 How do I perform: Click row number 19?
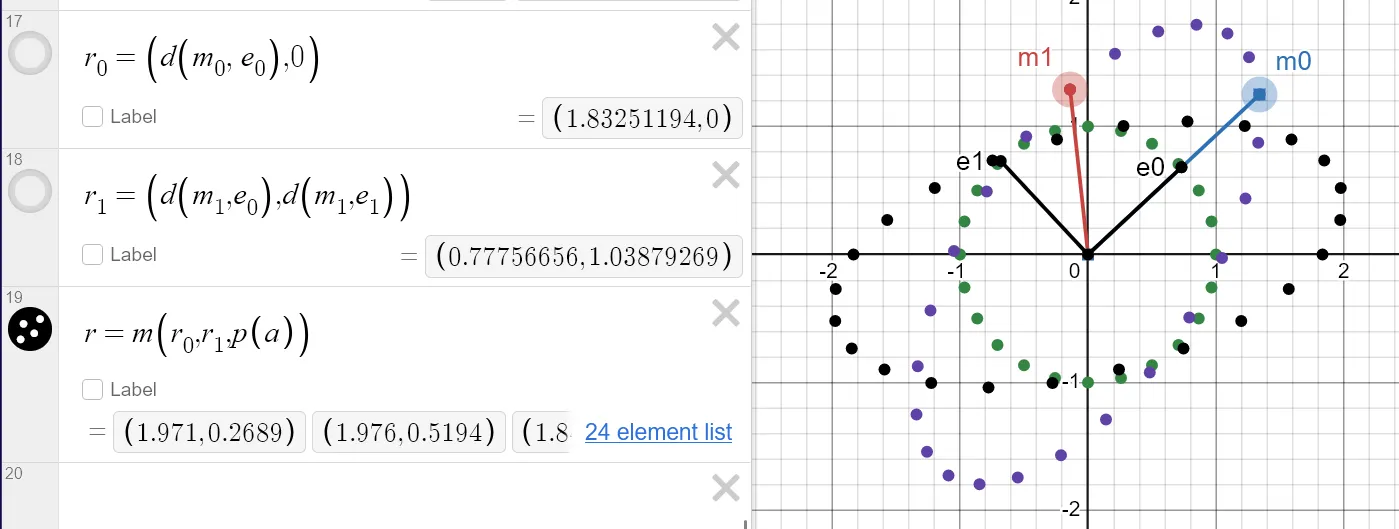[14, 296]
